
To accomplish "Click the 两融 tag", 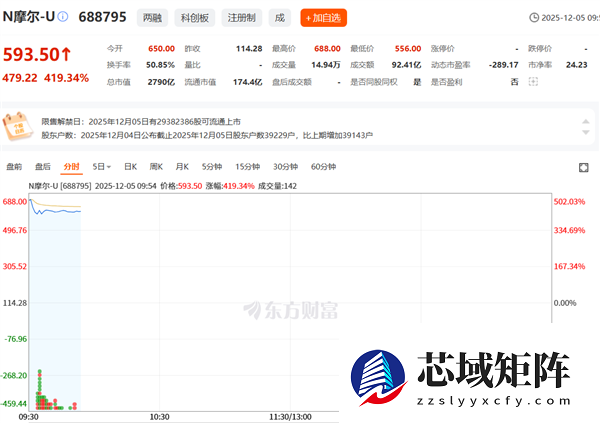I will (152, 18).
